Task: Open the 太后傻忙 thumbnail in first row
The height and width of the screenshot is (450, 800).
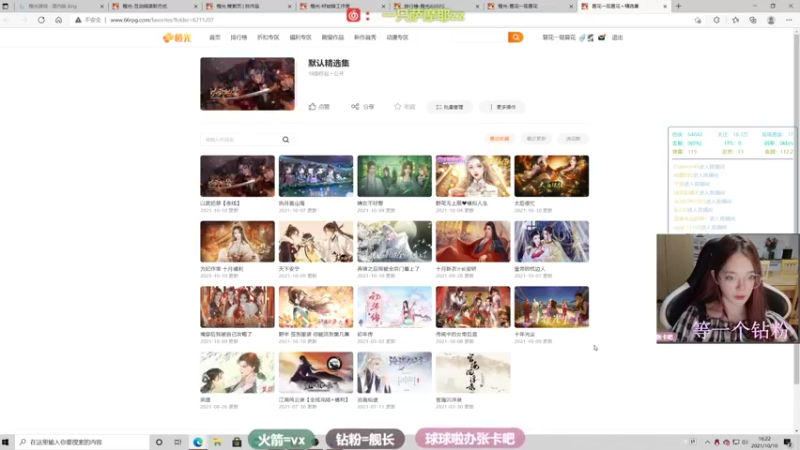Action: (x=552, y=176)
